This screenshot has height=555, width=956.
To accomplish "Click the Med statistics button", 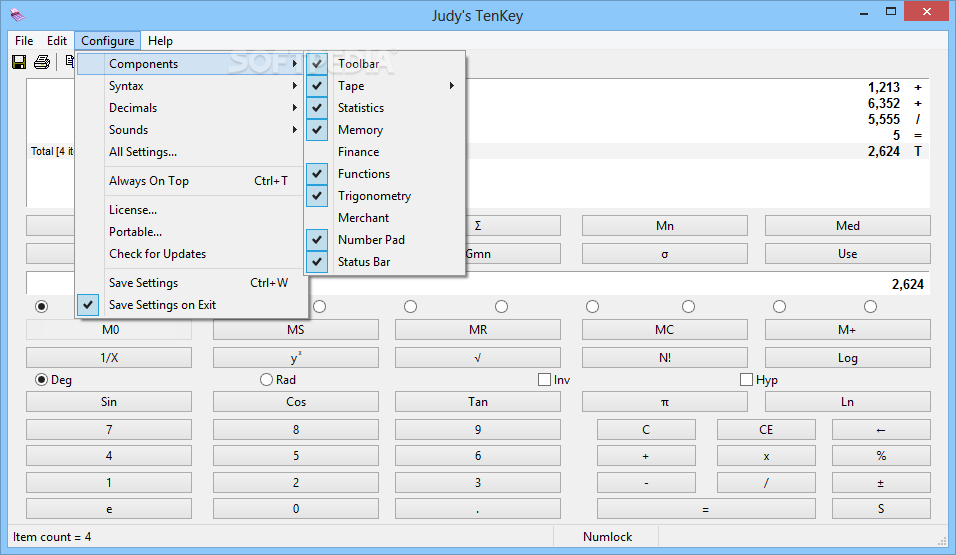I will (847, 226).
